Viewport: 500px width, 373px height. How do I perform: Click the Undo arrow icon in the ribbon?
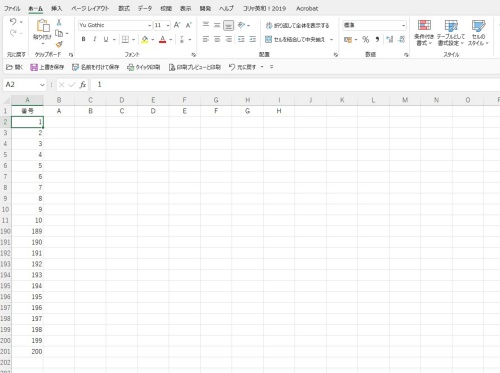click(x=13, y=22)
